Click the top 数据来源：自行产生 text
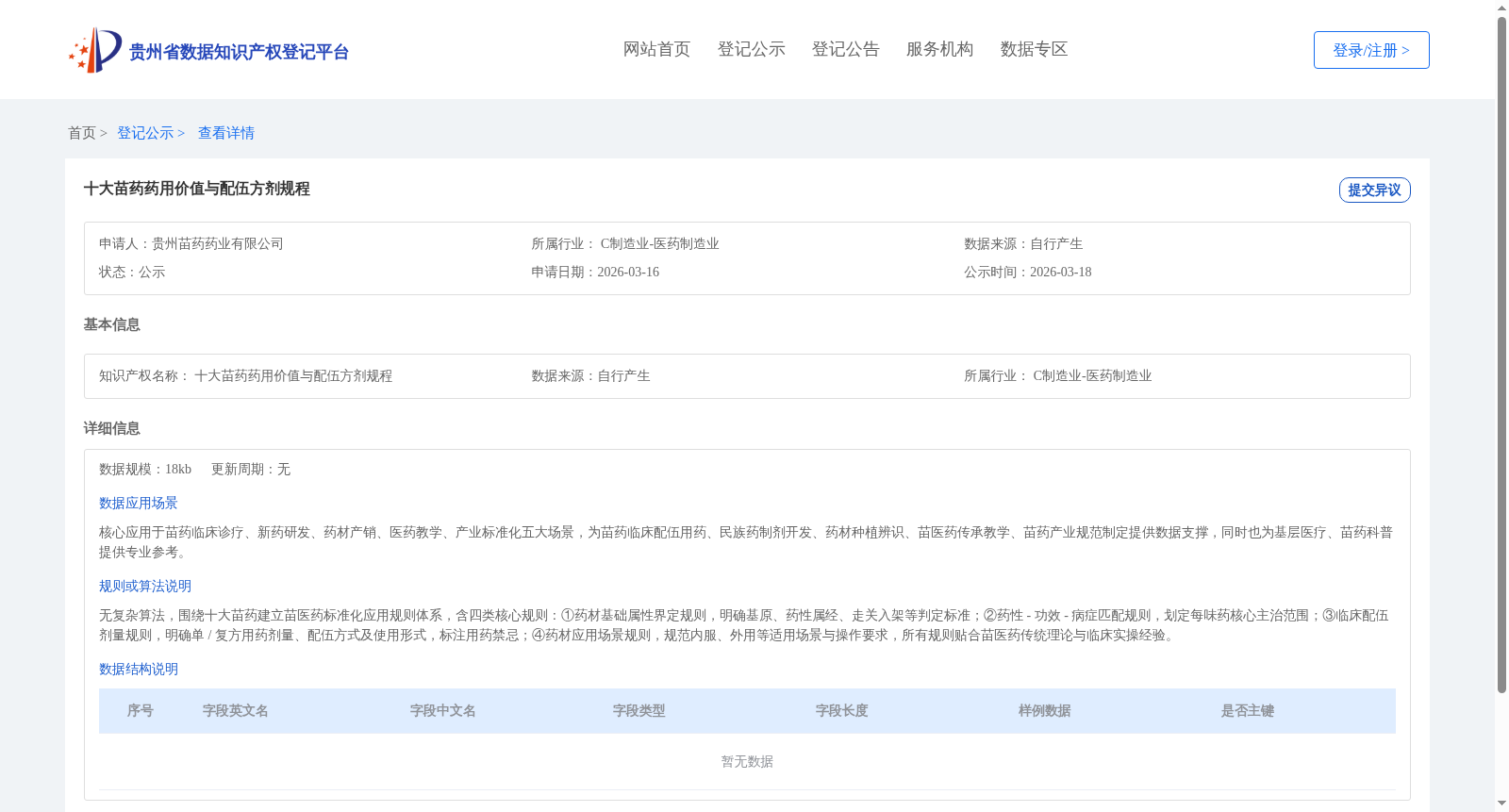The height and width of the screenshot is (812, 1509). (1023, 243)
